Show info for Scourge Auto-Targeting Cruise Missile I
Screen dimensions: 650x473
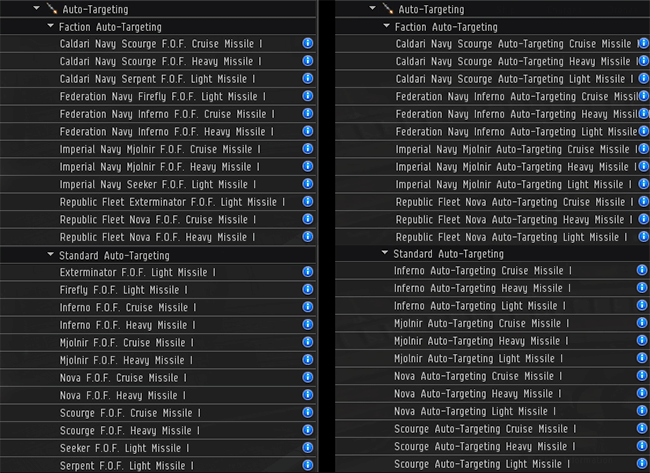click(x=642, y=428)
